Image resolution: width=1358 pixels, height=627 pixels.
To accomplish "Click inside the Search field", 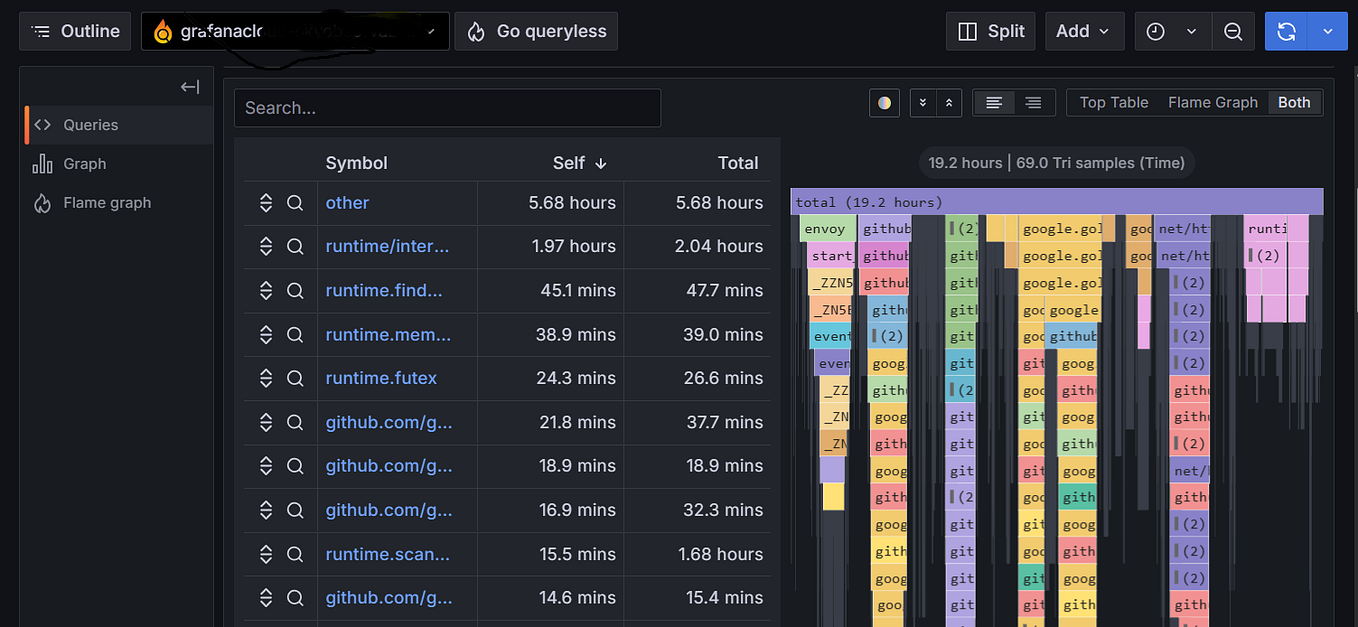I will click(x=447, y=108).
